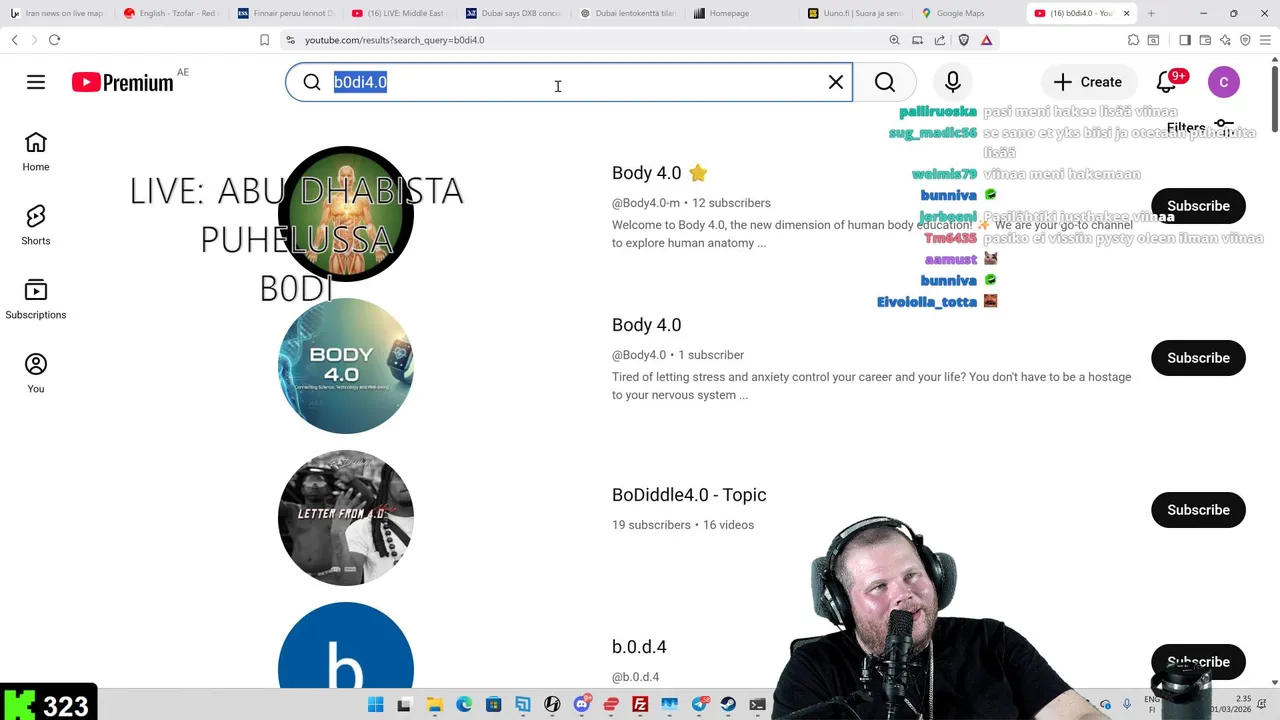Click the teal BODY 4.0 channel avatar

coord(346,366)
